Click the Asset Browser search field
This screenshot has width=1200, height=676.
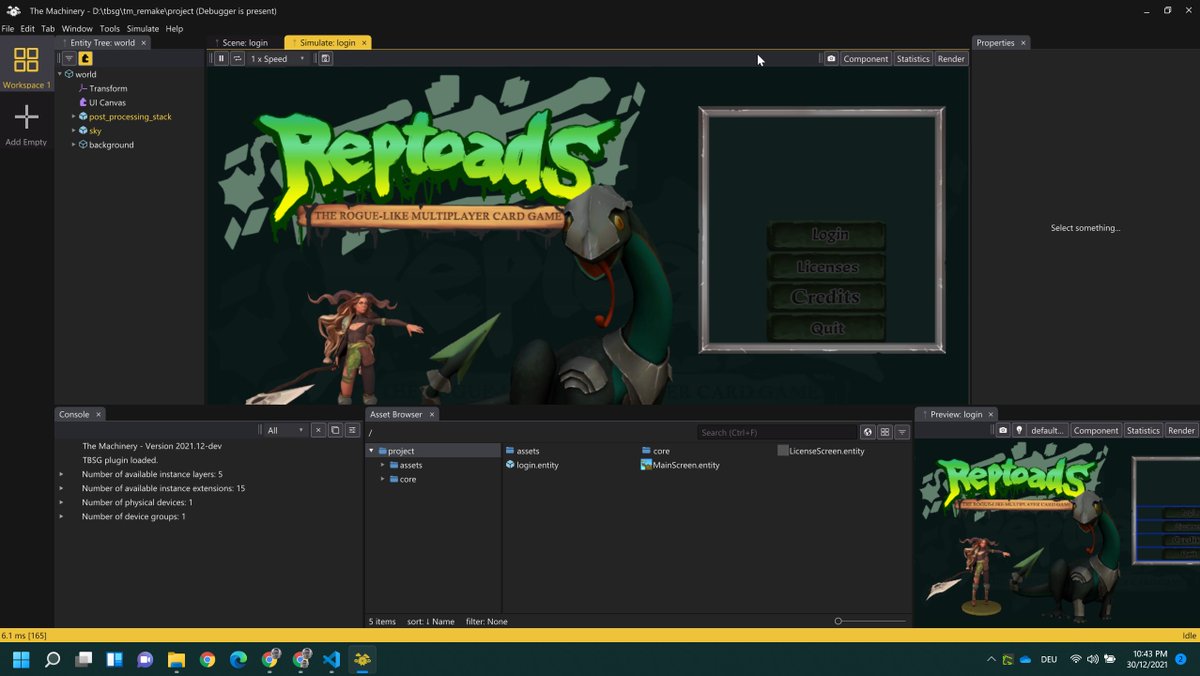coord(777,432)
